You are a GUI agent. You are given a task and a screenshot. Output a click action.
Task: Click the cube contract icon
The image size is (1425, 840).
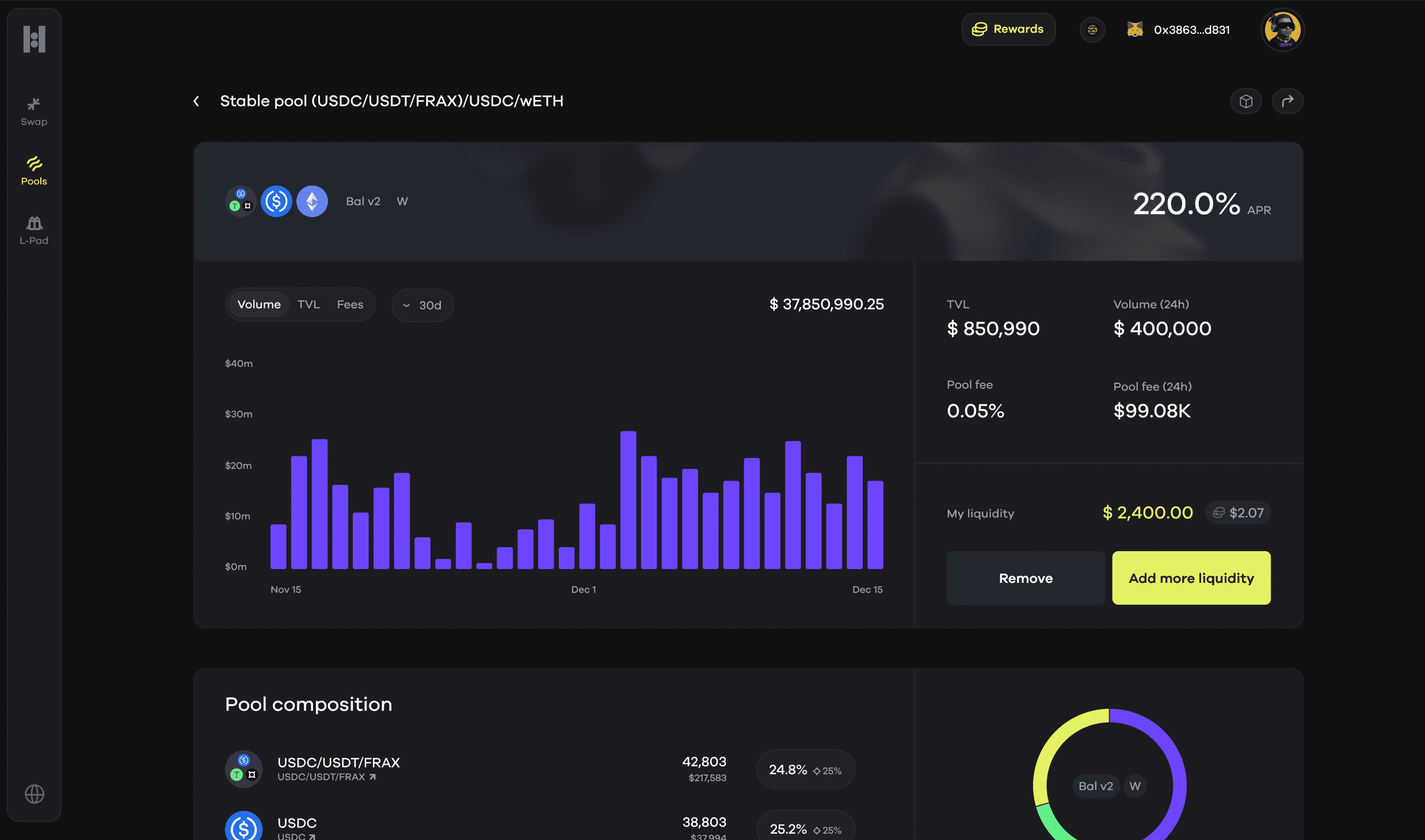tap(1246, 101)
